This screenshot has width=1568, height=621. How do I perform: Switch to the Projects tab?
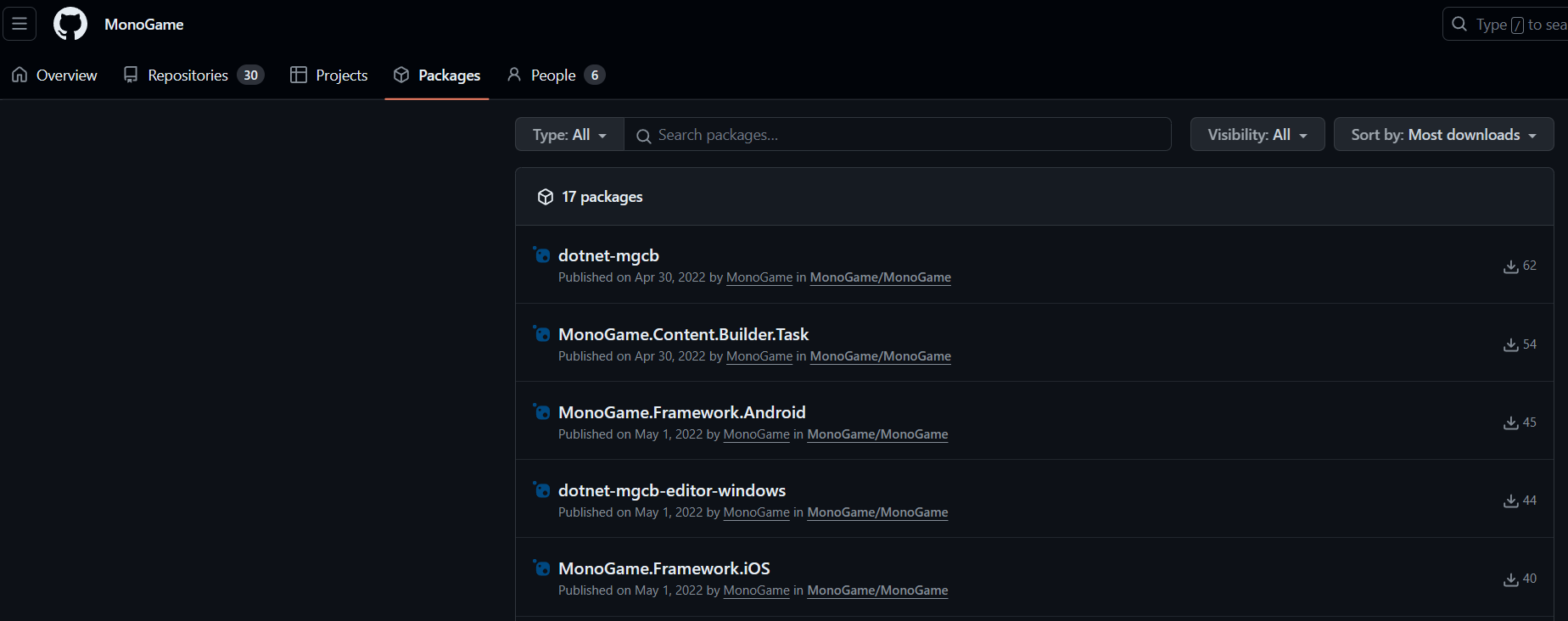pos(329,76)
